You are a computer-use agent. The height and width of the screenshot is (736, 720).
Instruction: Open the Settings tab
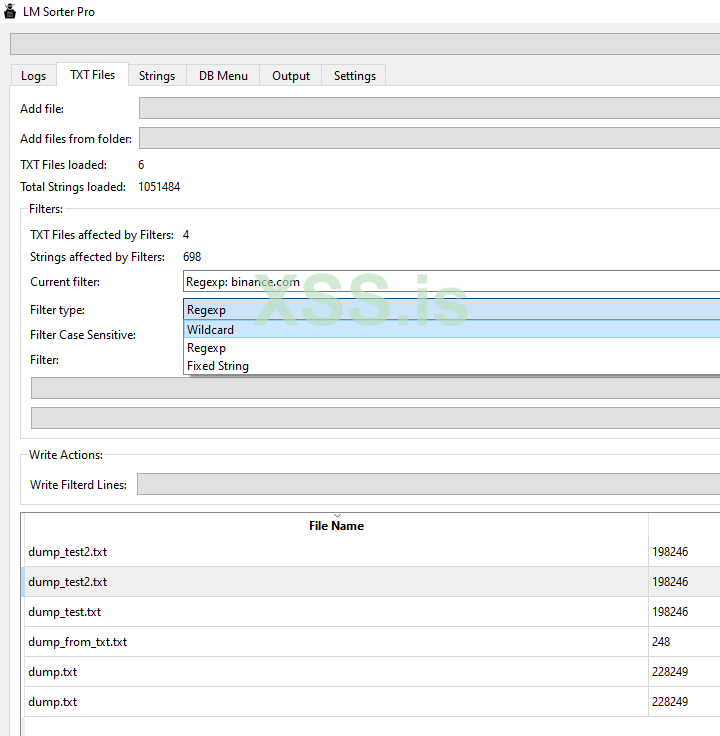click(x=354, y=76)
